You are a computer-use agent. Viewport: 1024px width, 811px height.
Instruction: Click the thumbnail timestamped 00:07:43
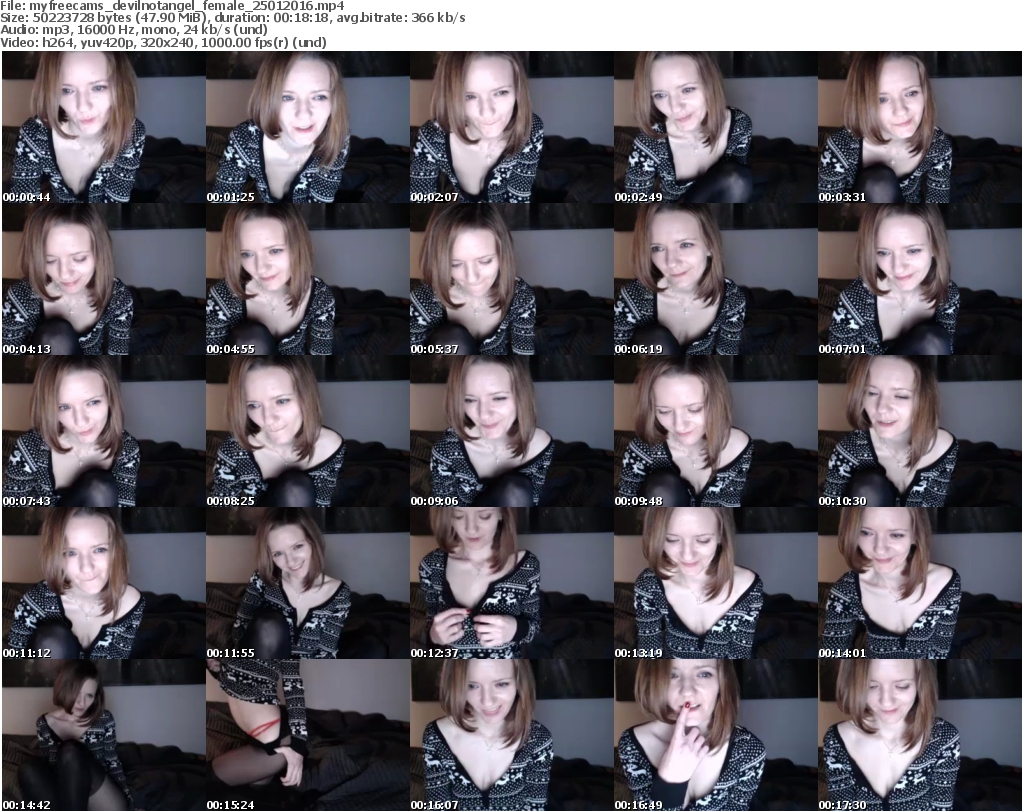point(104,432)
